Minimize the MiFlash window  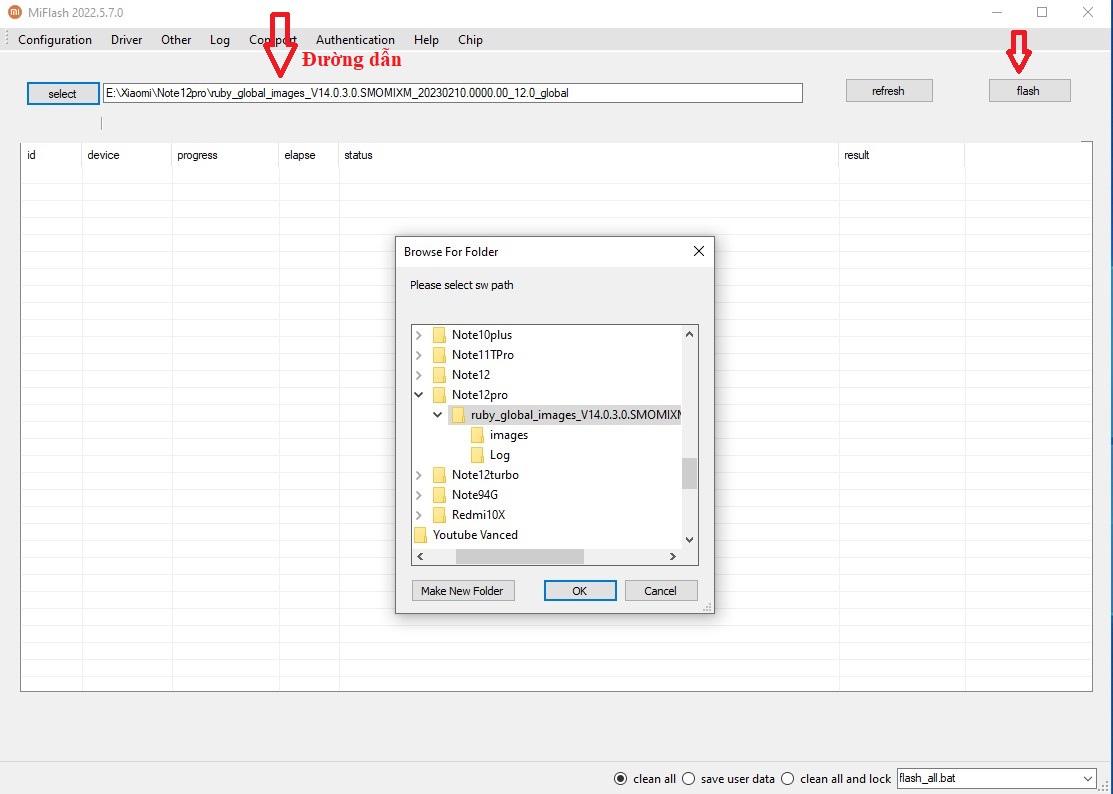coord(997,12)
